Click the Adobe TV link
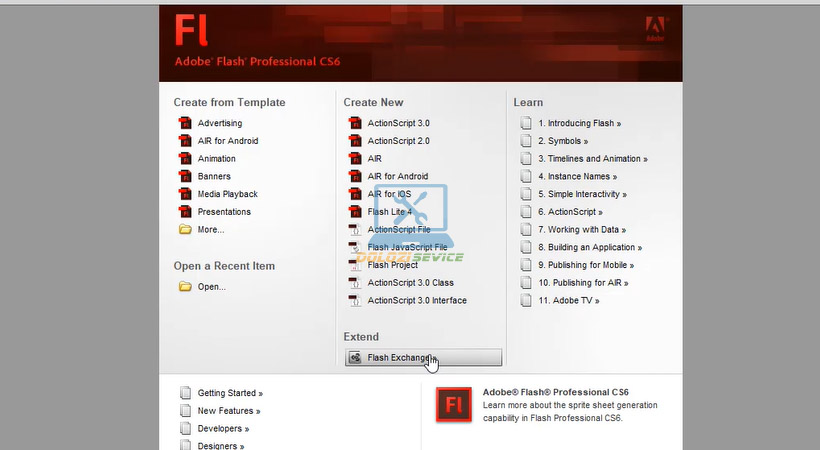The height and width of the screenshot is (450, 820). (x=569, y=301)
